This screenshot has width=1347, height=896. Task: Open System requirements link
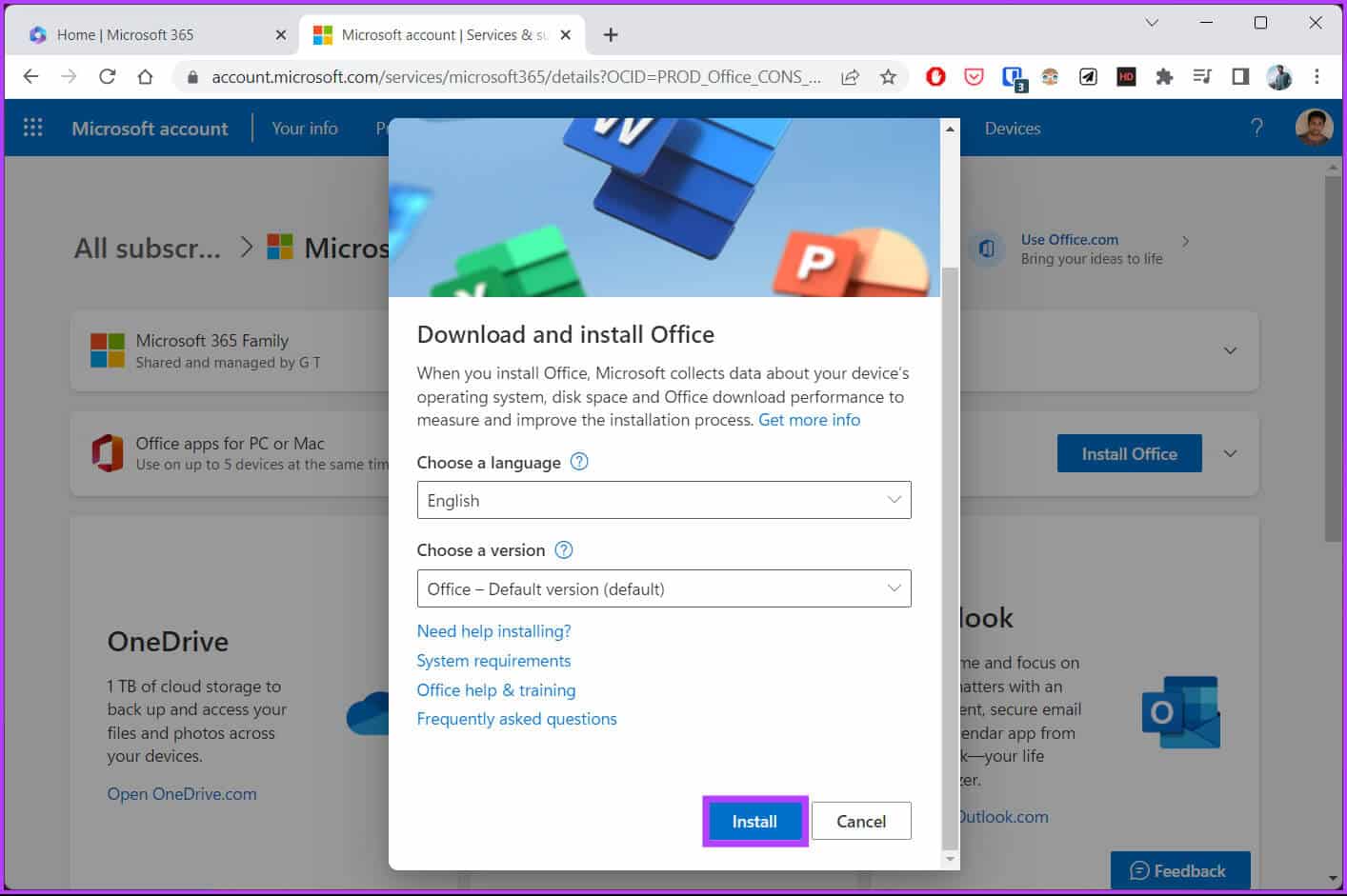coord(493,661)
